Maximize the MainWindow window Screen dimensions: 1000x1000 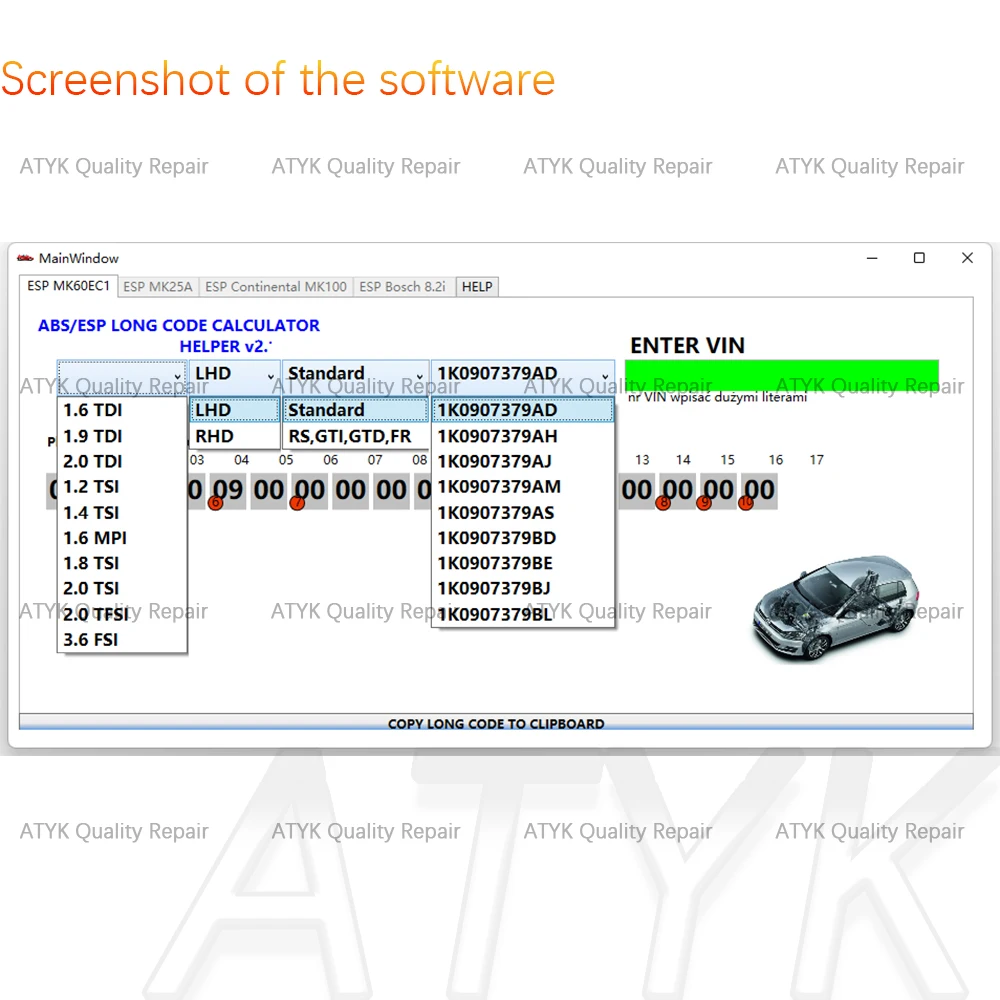tap(919, 258)
